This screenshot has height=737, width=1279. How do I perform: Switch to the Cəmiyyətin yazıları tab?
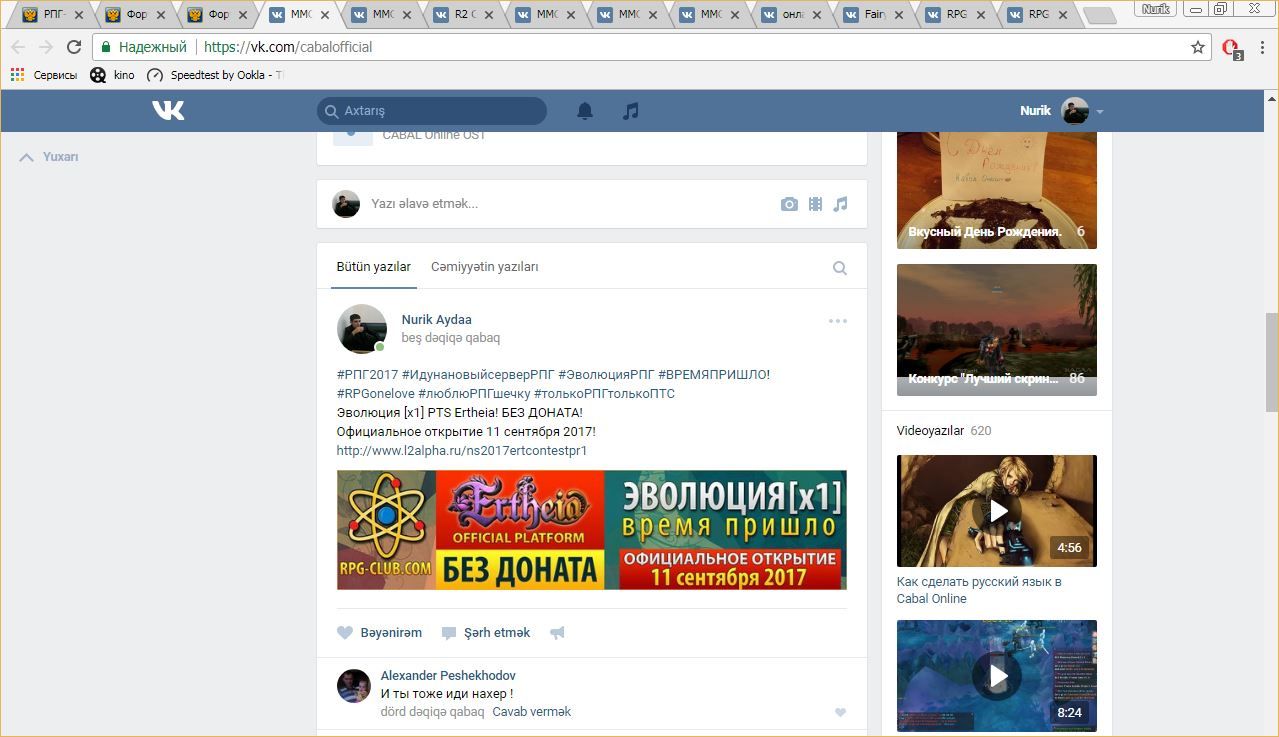click(x=485, y=267)
